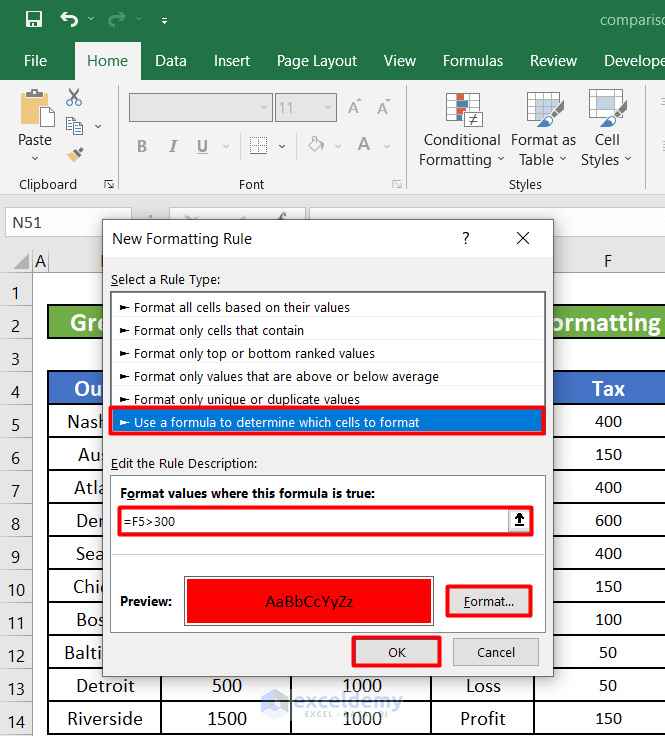Click the Riverside cell
665x736 pixels.
click(x=105, y=719)
